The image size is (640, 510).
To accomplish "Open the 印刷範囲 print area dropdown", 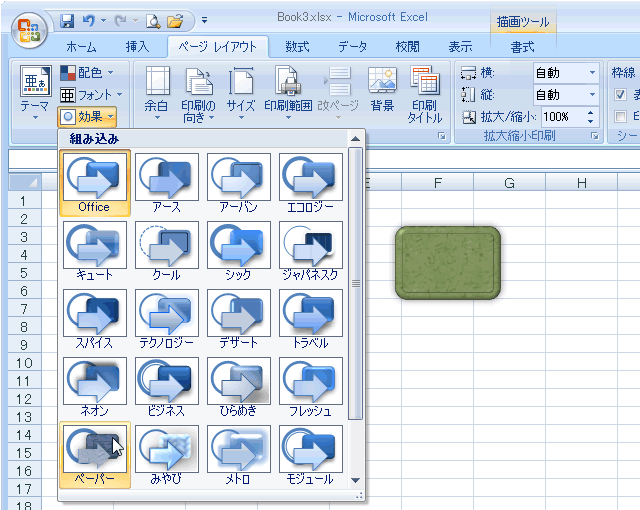I will pyautogui.click(x=288, y=94).
